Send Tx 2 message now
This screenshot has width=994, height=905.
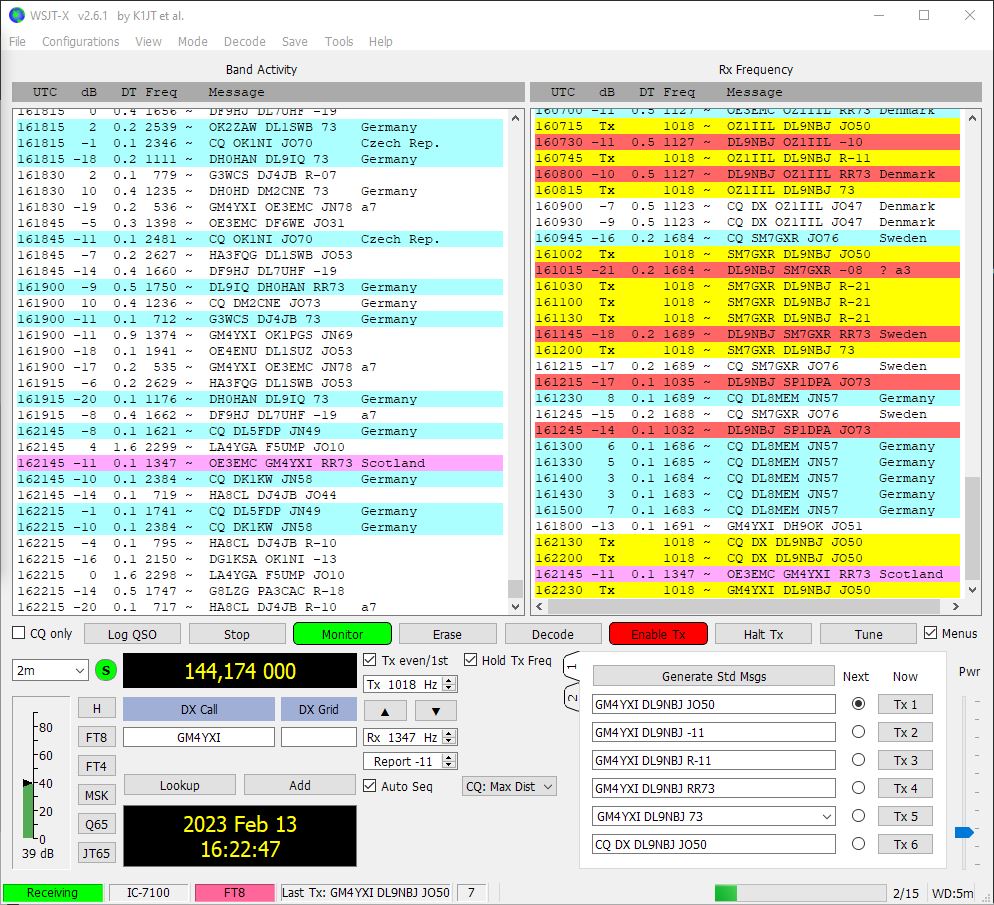(x=905, y=732)
